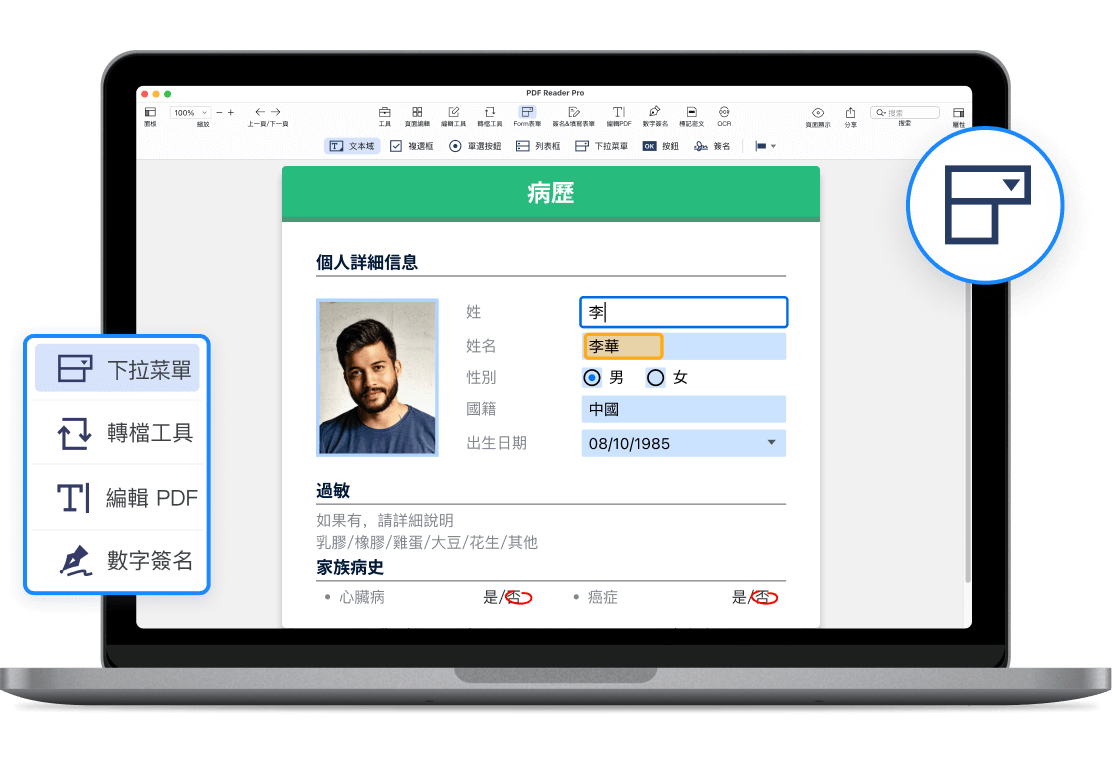Open the 100% zoom level dropdown
Viewport: 1112px width, 760px height.
[x=190, y=113]
